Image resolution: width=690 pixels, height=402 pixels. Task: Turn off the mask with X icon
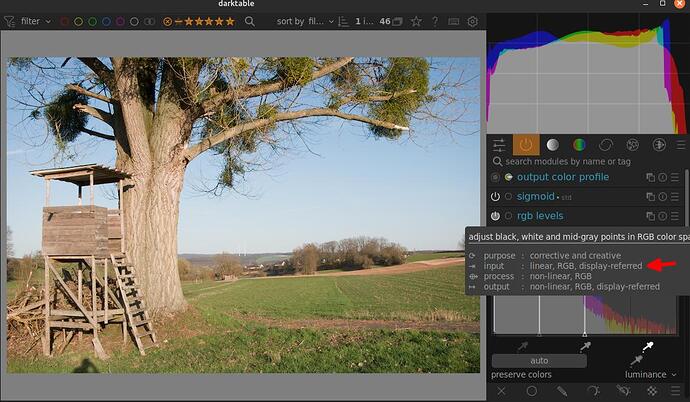[x=501, y=391]
